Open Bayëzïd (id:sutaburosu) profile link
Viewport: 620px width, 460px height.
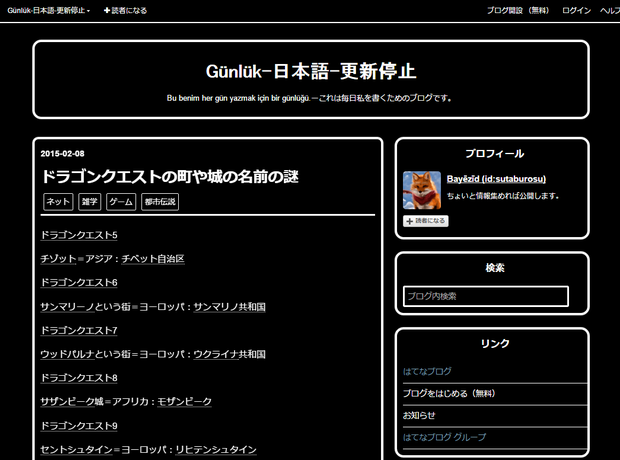click(496, 179)
